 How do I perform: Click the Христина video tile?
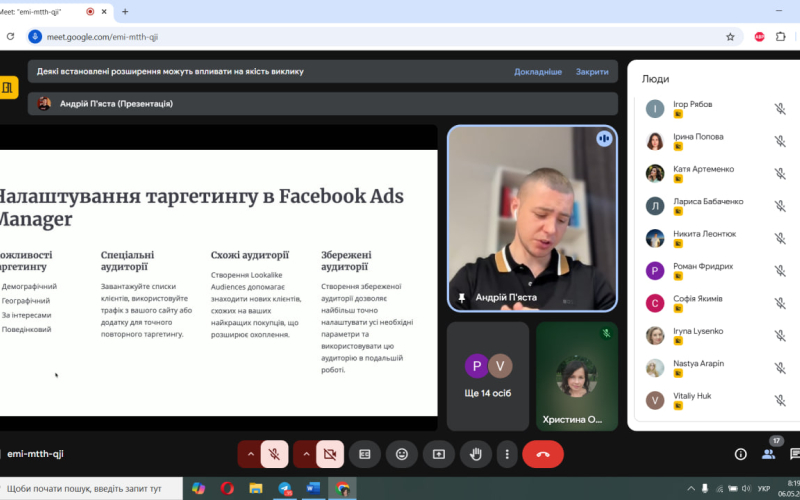click(577, 376)
